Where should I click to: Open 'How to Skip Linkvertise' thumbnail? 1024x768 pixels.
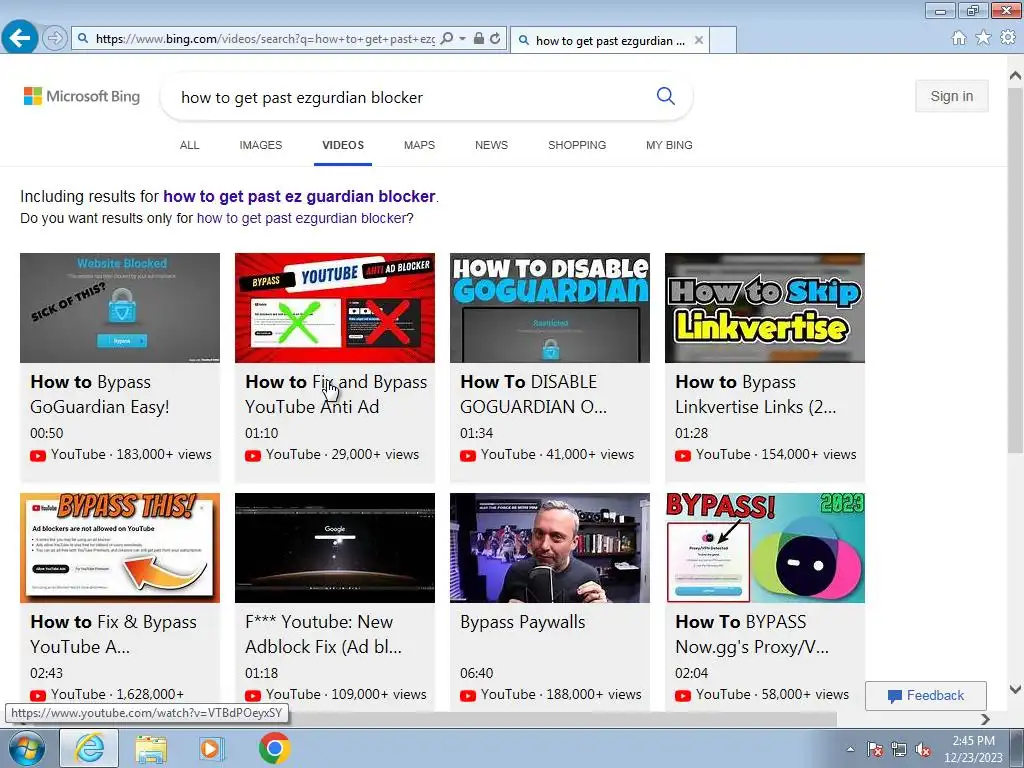(x=765, y=308)
